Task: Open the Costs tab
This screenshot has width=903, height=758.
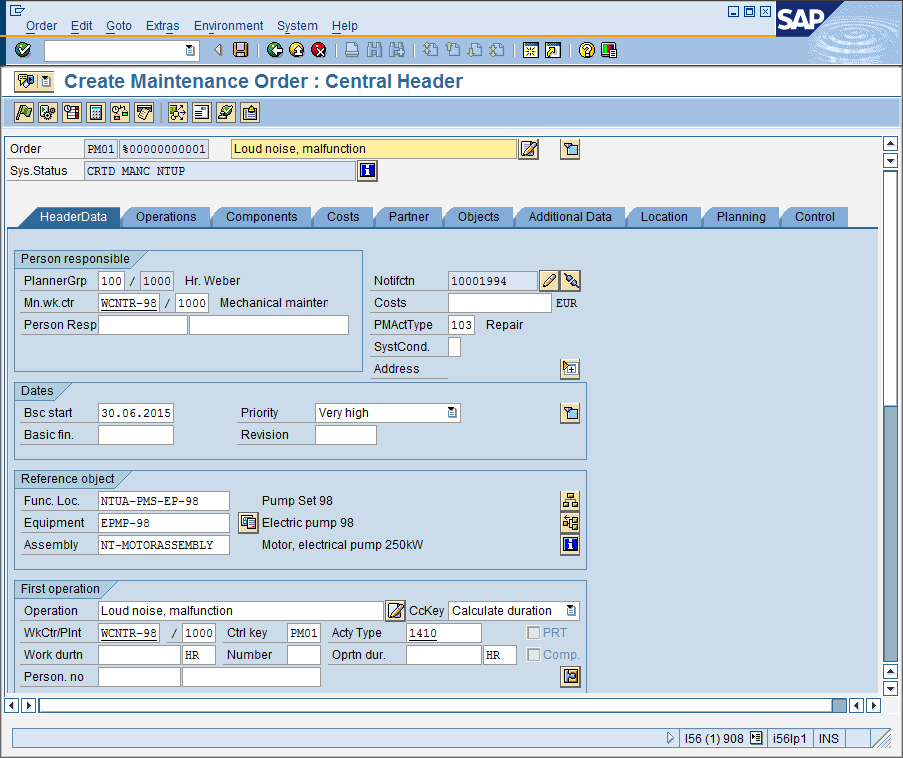Action: pyautogui.click(x=343, y=217)
